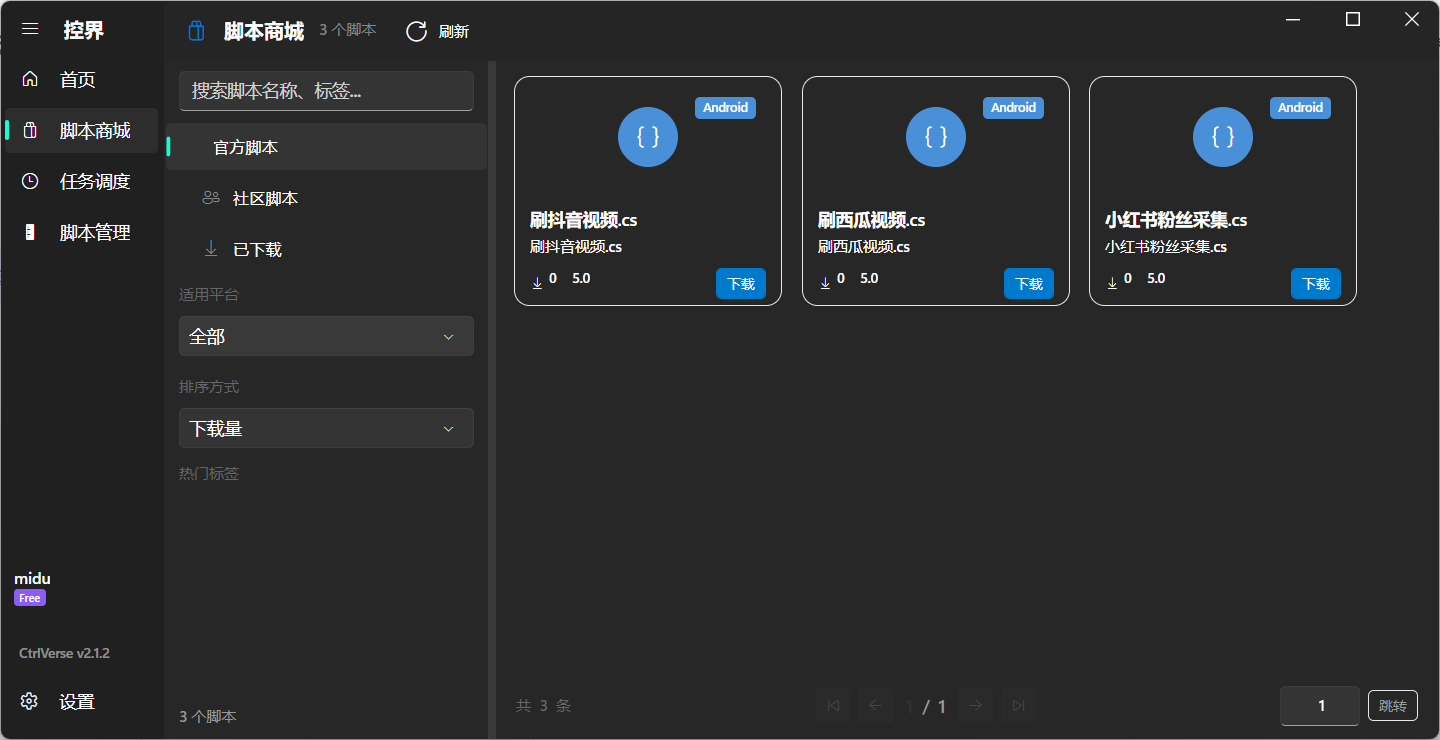
Task: Go to first page with pagination icon
Action: 833,705
